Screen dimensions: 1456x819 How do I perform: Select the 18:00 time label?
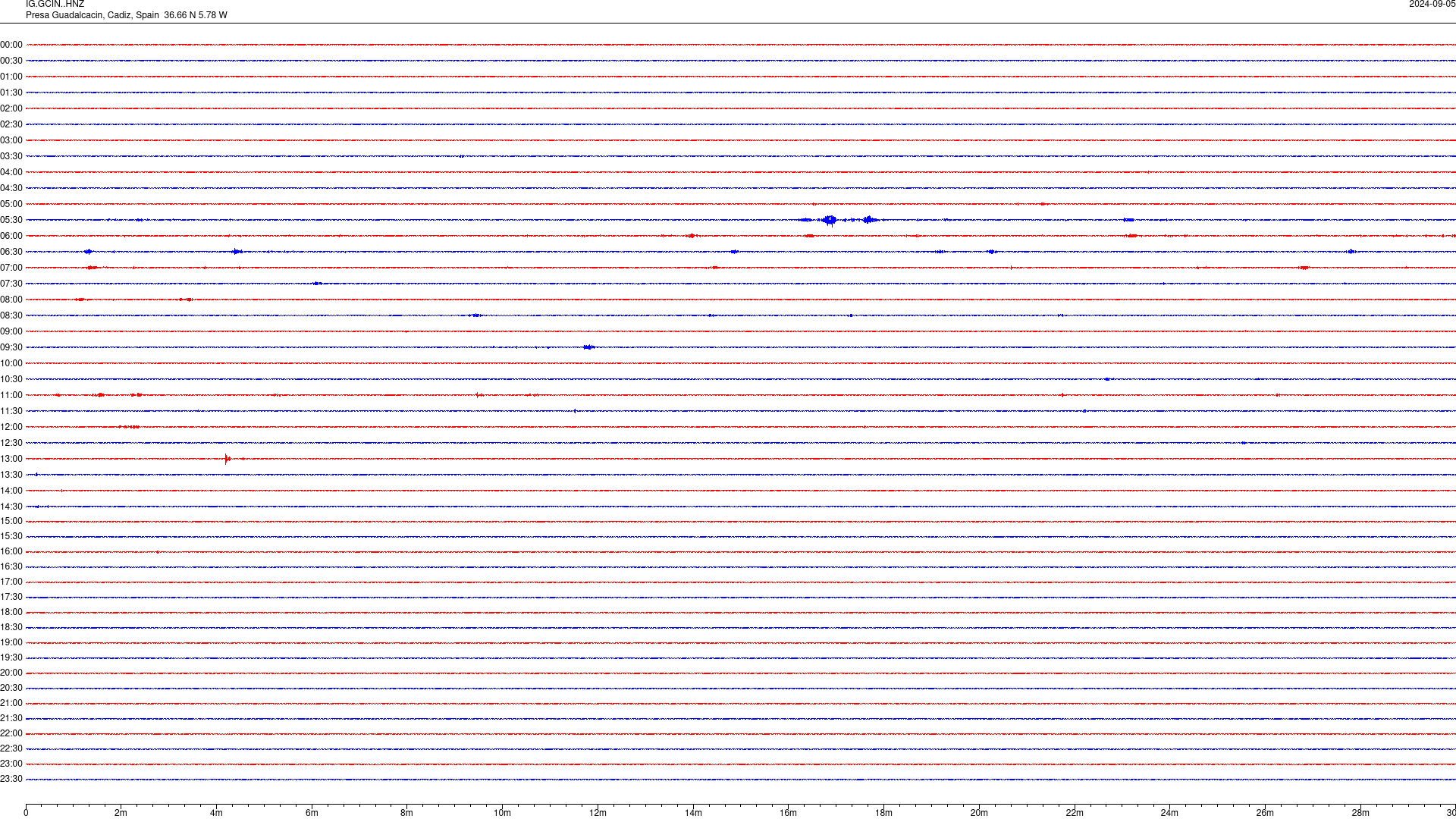[x=11, y=612]
